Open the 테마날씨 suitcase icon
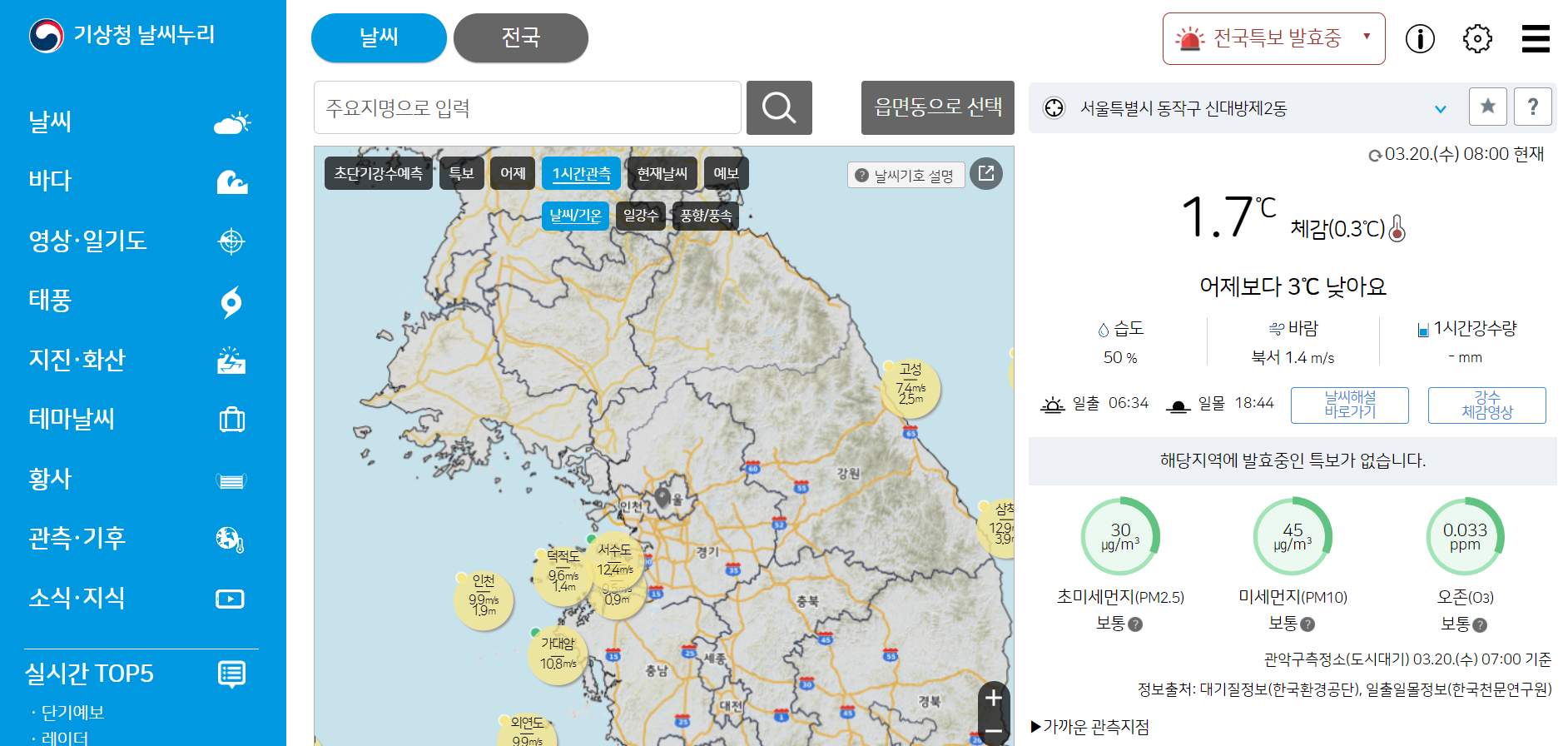This screenshot has height=746, width=1568. pos(232,419)
